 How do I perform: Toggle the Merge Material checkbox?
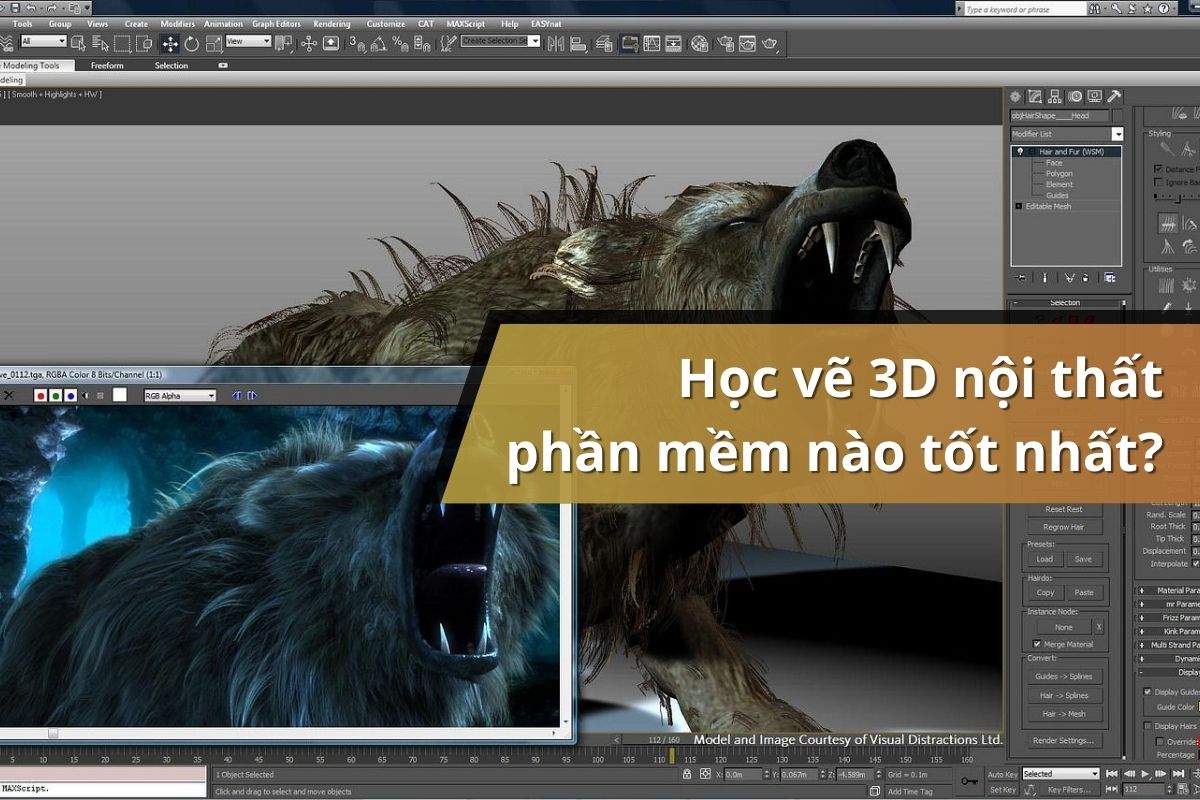(x=1037, y=644)
